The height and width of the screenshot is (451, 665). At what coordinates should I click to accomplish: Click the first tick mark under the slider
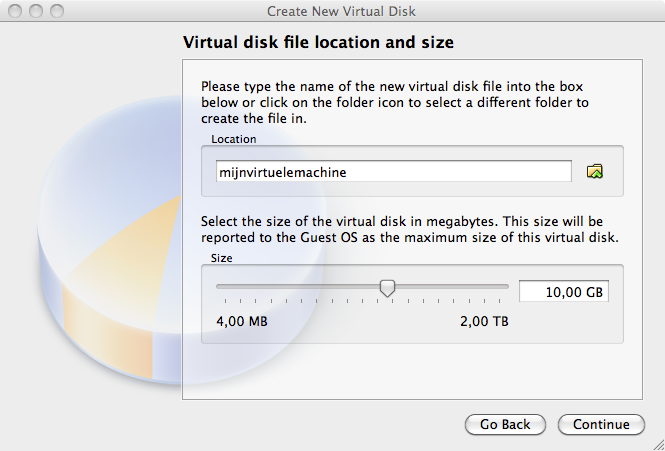coord(225,301)
